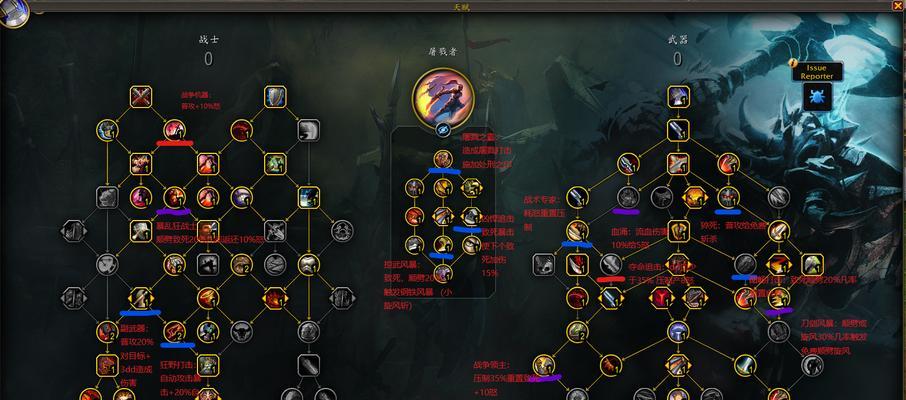Screen dimensions: 906x400
Task: Toggle eye icon under 屠戮者 portrait
Action: 443,130
